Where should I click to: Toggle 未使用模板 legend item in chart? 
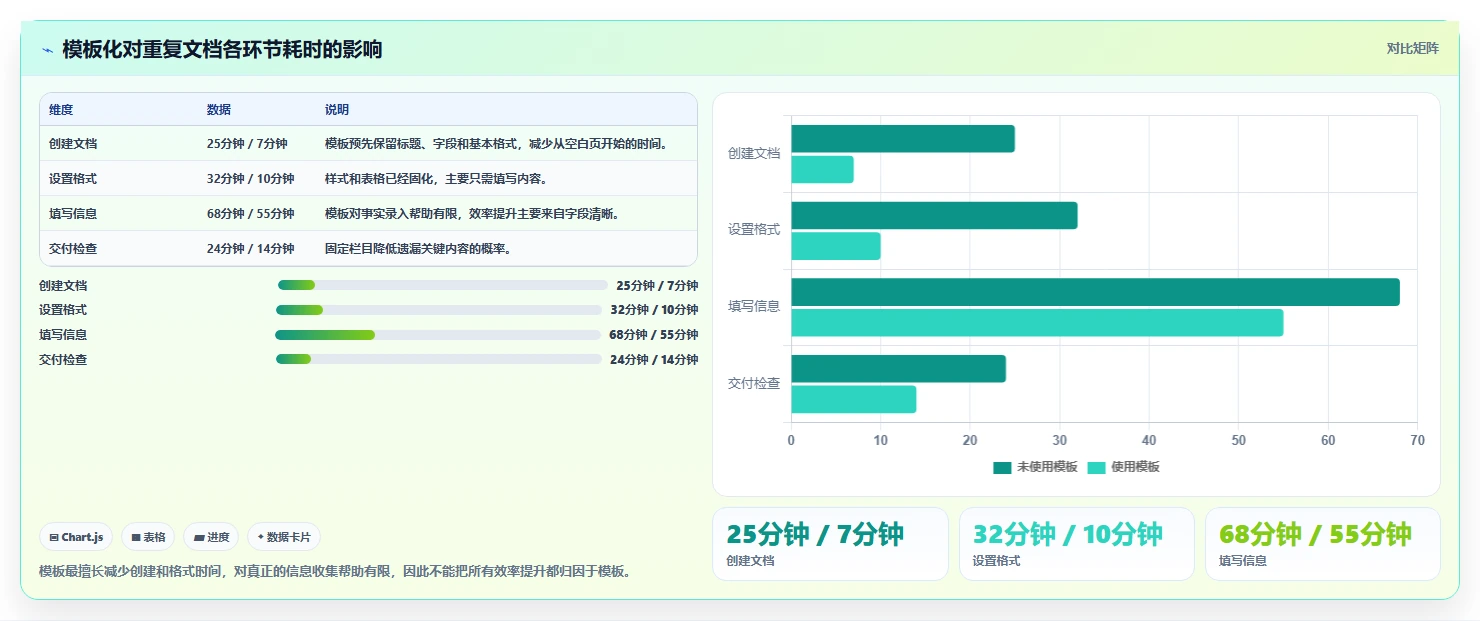pos(1035,467)
